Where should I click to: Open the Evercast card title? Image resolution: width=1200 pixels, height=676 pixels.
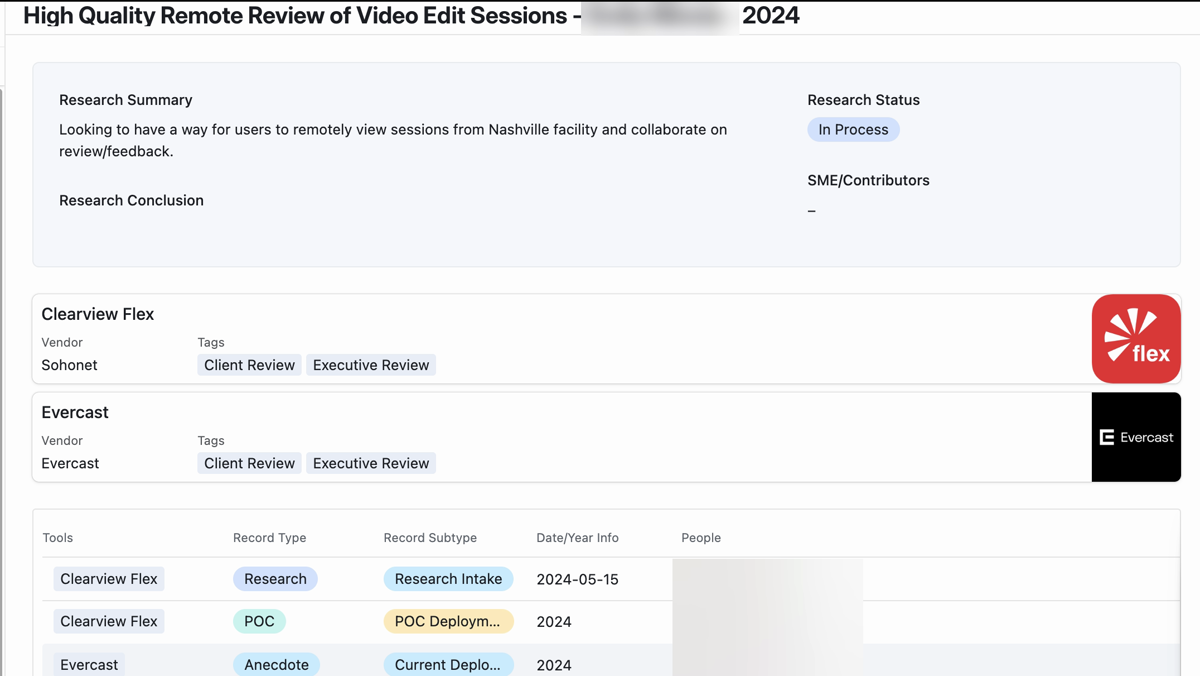(x=75, y=412)
